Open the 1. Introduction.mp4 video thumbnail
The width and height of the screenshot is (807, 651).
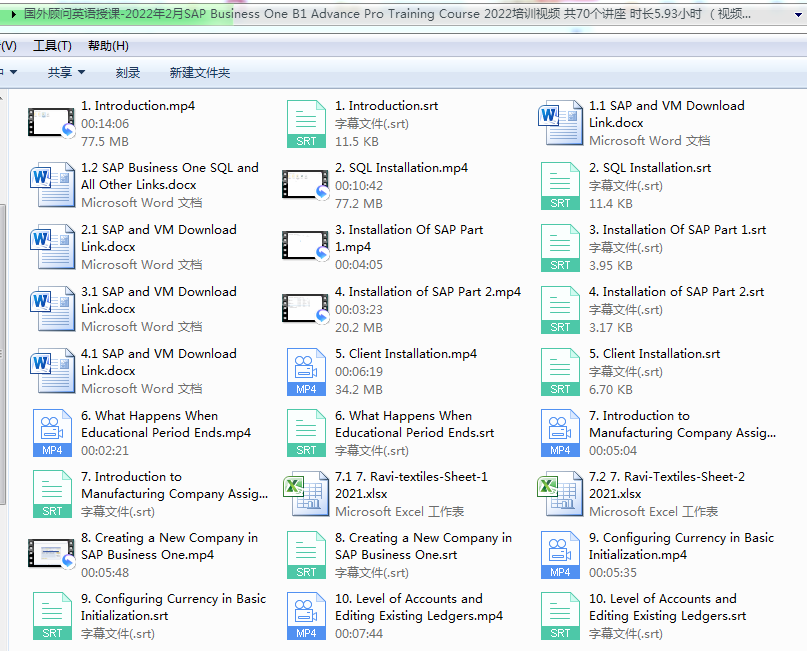pyautogui.click(x=51, y=122)
